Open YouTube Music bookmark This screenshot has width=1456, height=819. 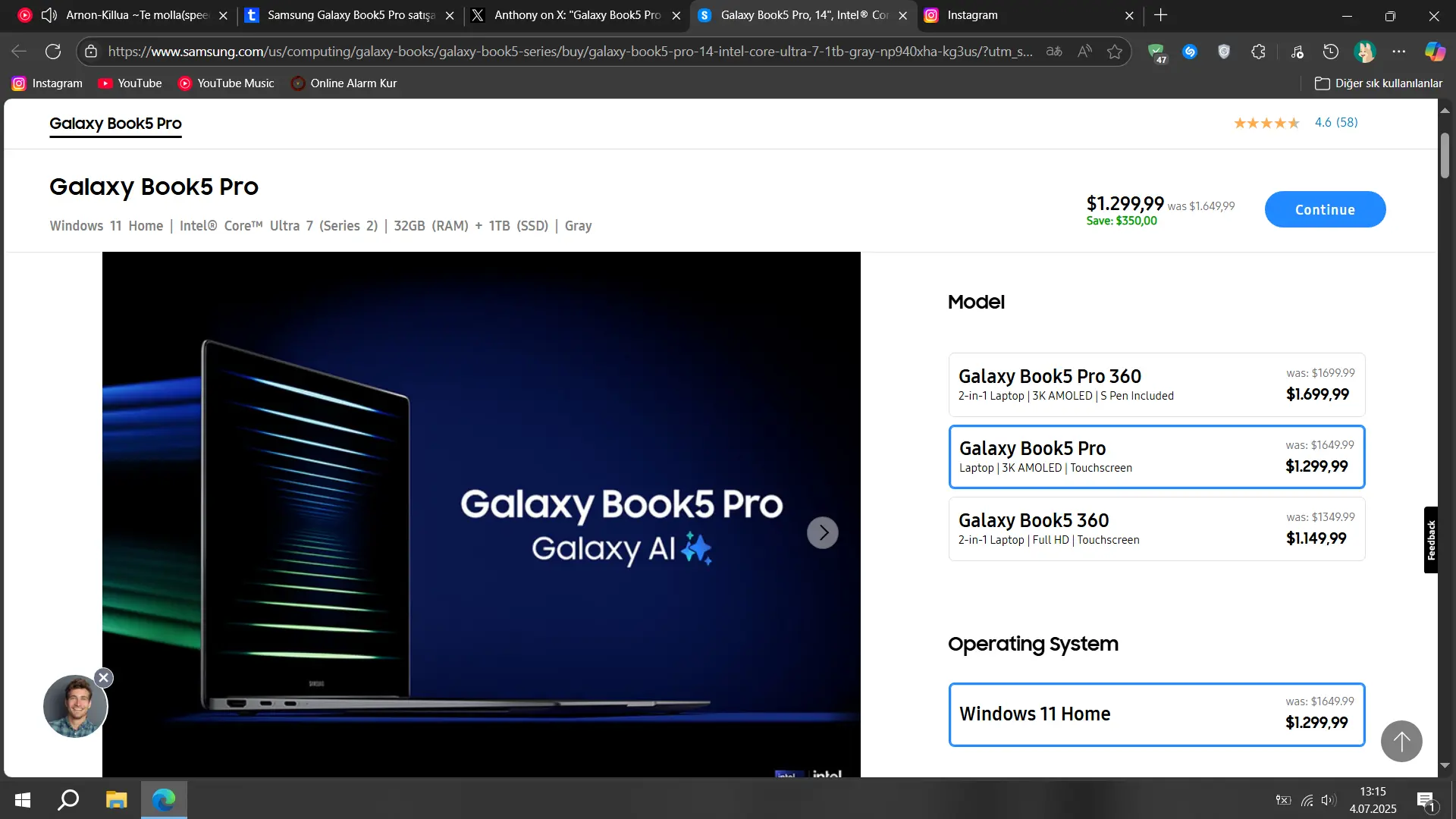click(x=226, y=83)
